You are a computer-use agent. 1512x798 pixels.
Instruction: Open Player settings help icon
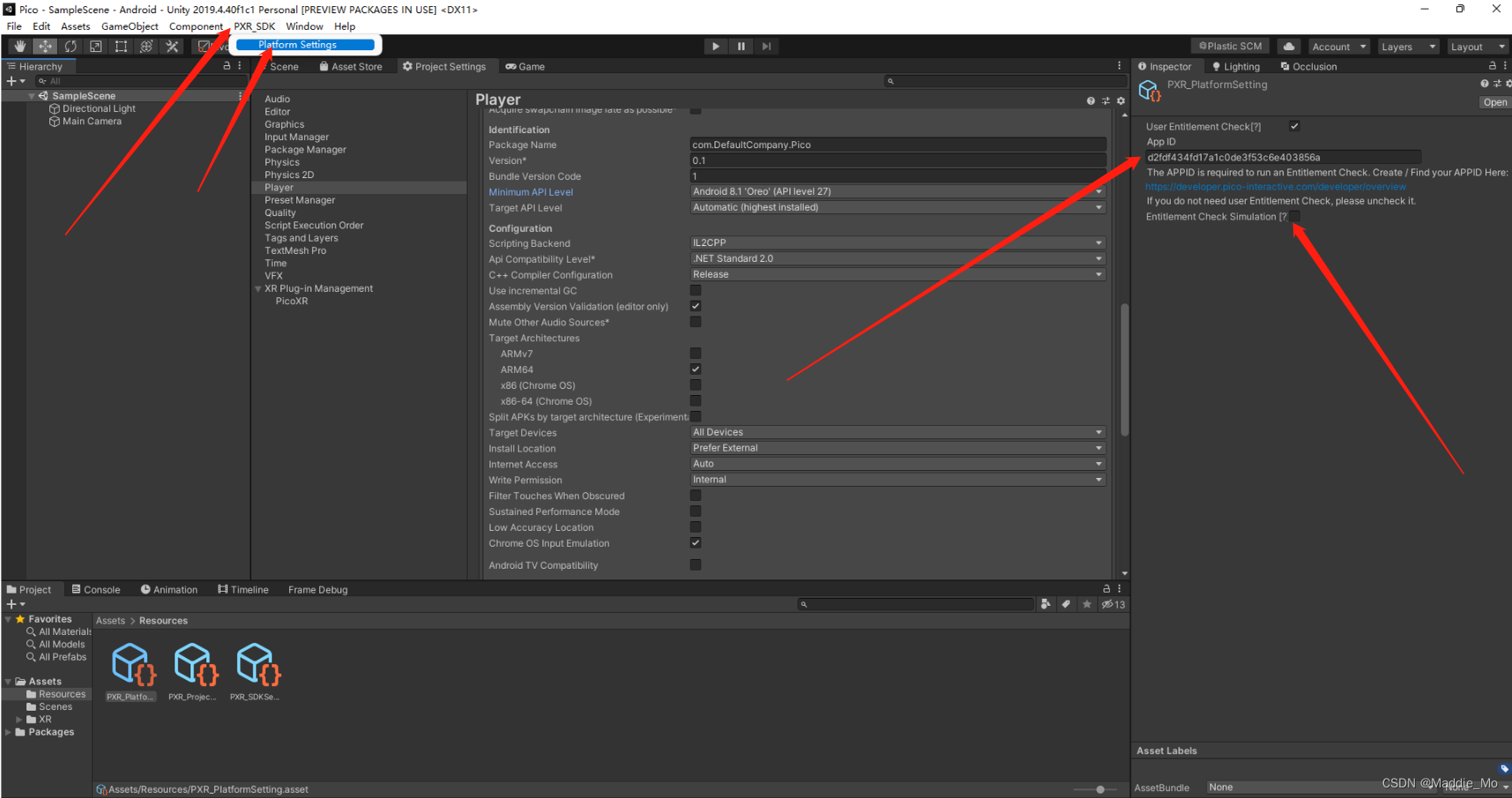pos(1091,101)
